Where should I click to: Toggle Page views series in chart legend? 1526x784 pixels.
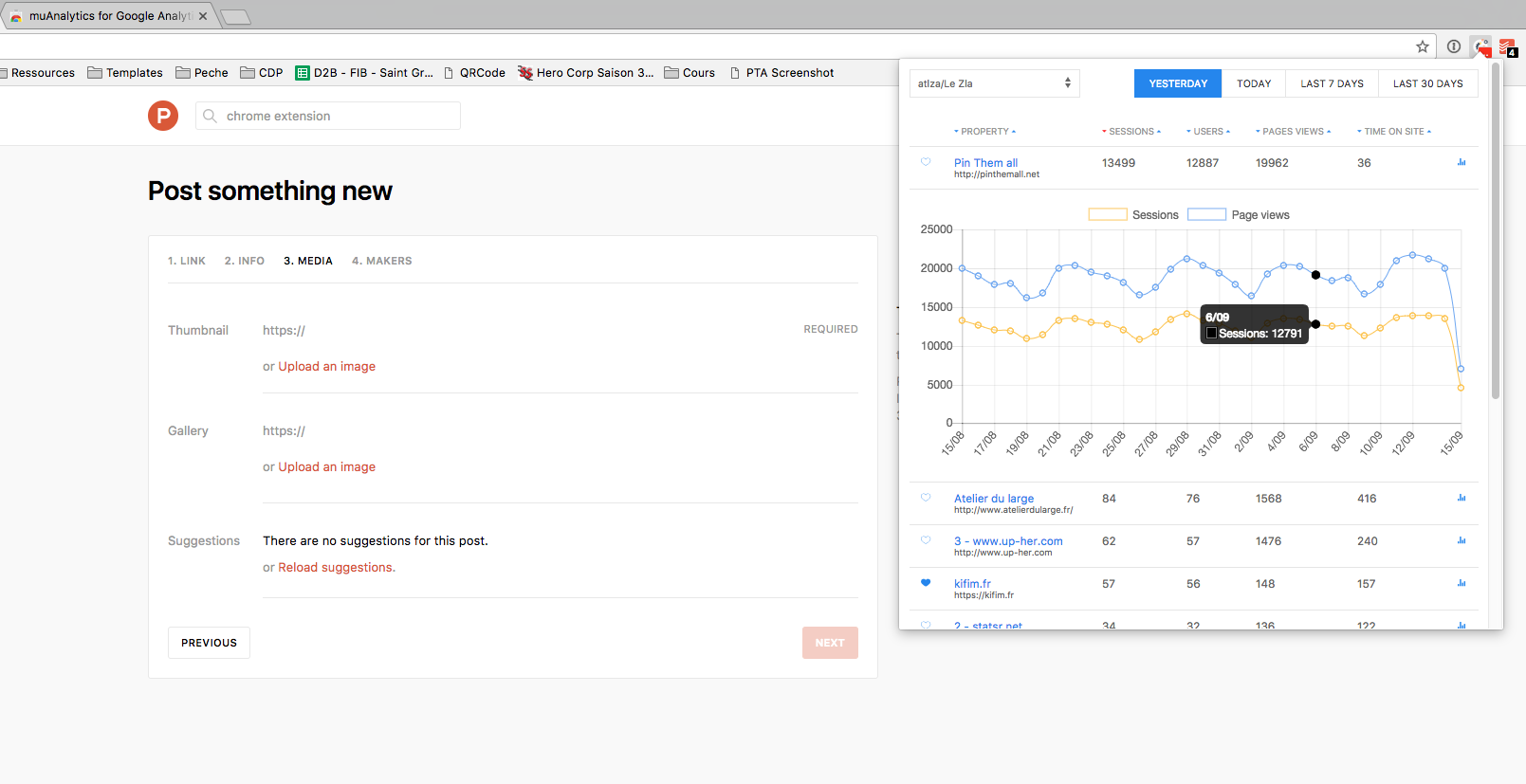[x=1239, y=215]
